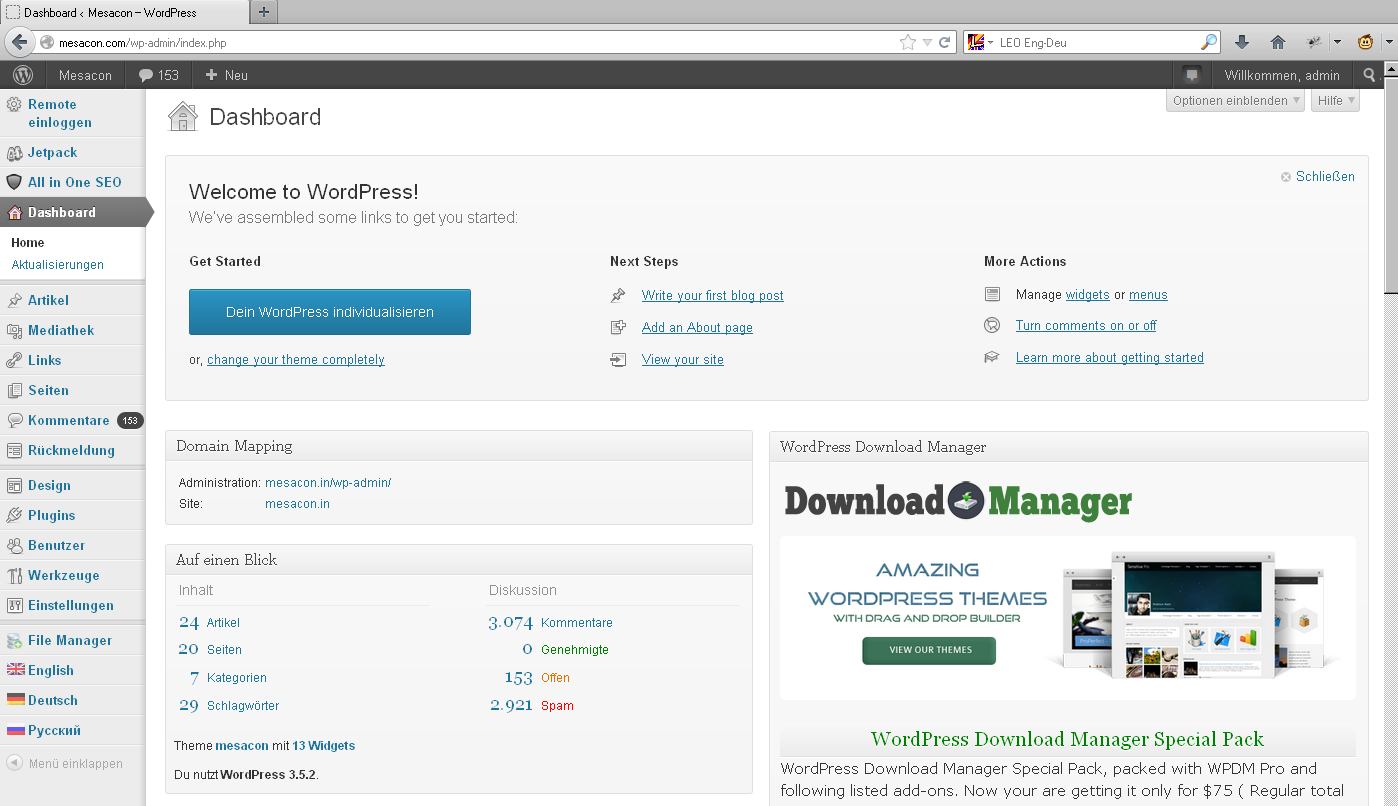The height and width of the screenshot is (806, 1398).
Task: Open Willkommen, admin account menu
Action: 1282,75
